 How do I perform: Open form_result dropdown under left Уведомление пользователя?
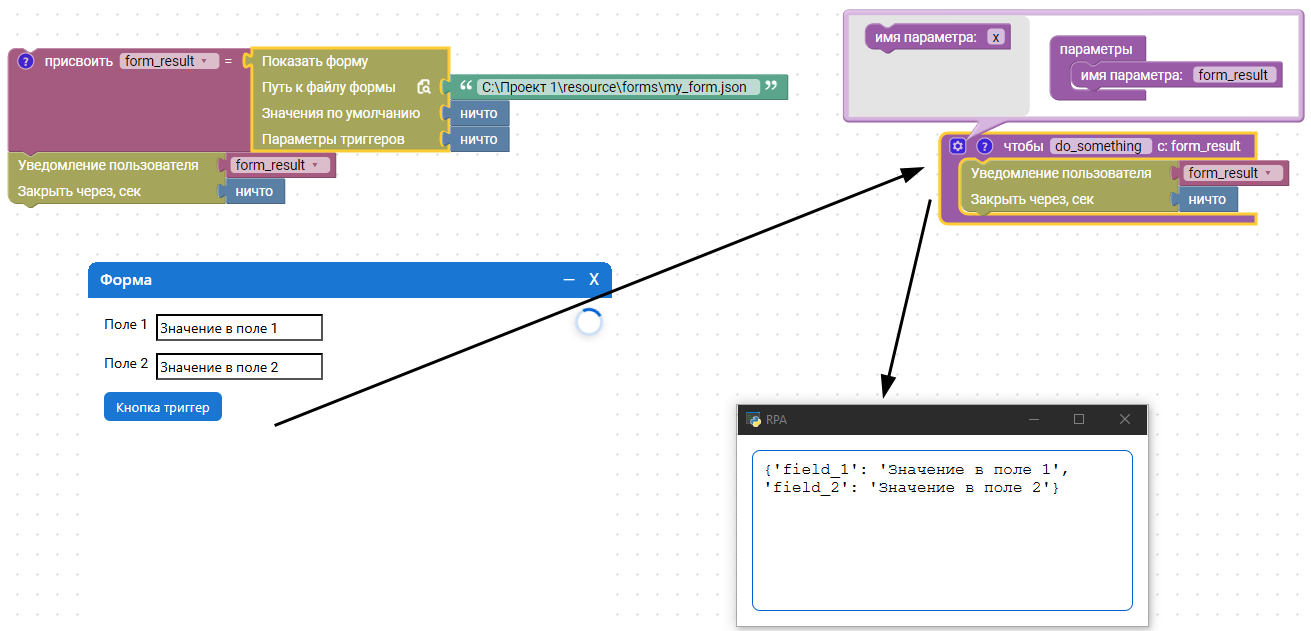[277, 165]
